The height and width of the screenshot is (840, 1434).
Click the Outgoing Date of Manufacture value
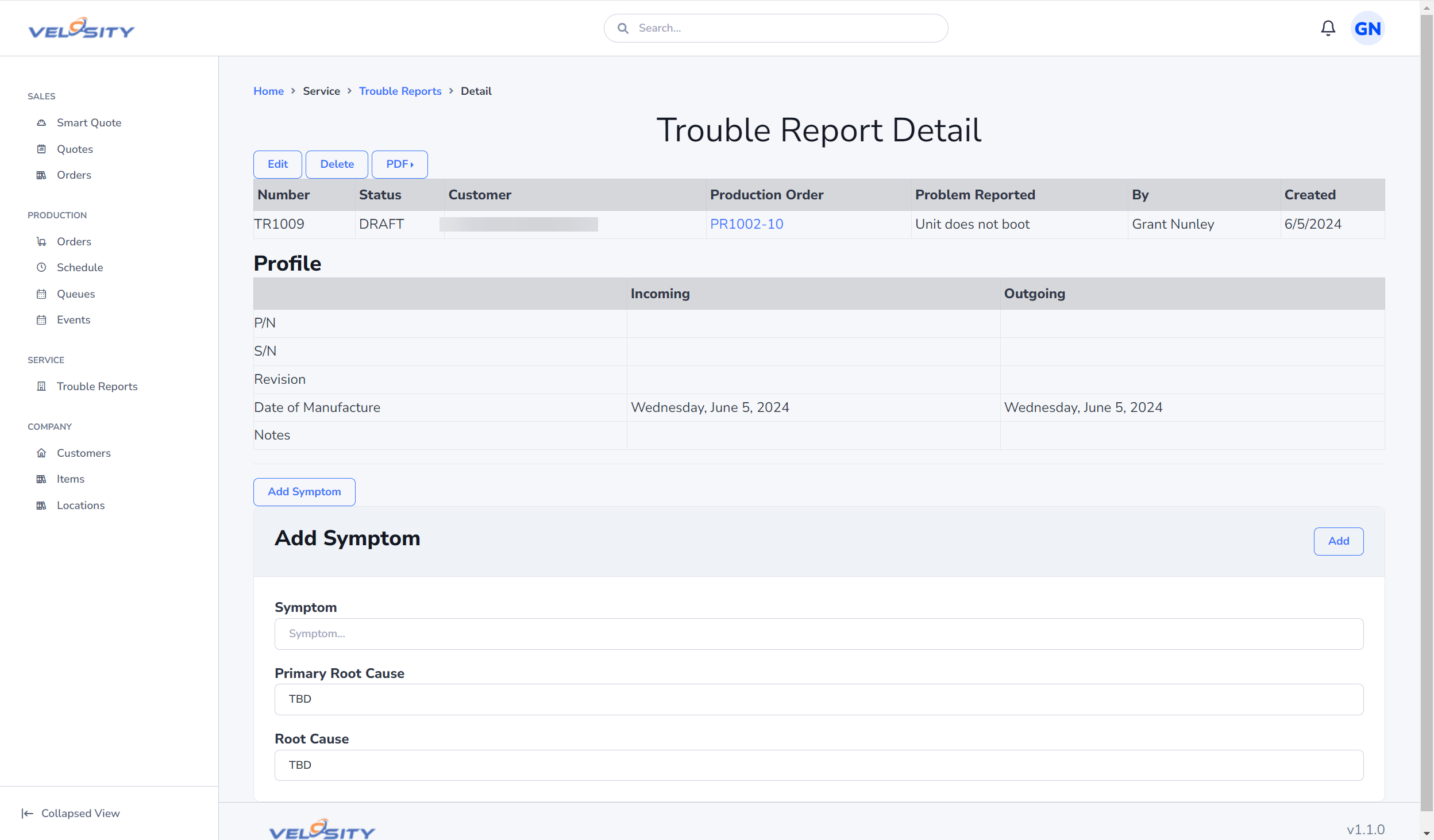1083,407
